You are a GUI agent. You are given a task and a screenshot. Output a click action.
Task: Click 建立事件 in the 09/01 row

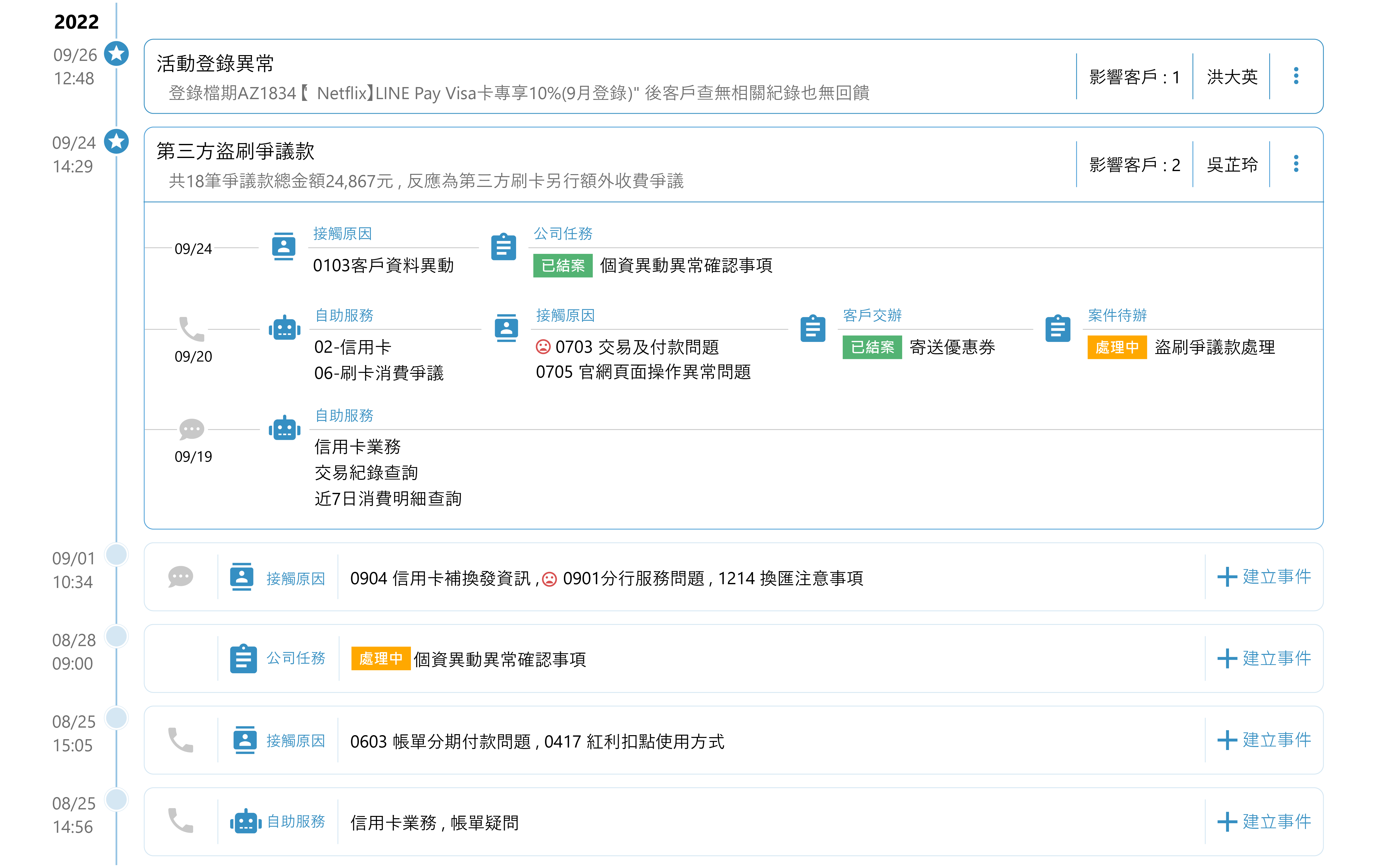pos(1264,577)
